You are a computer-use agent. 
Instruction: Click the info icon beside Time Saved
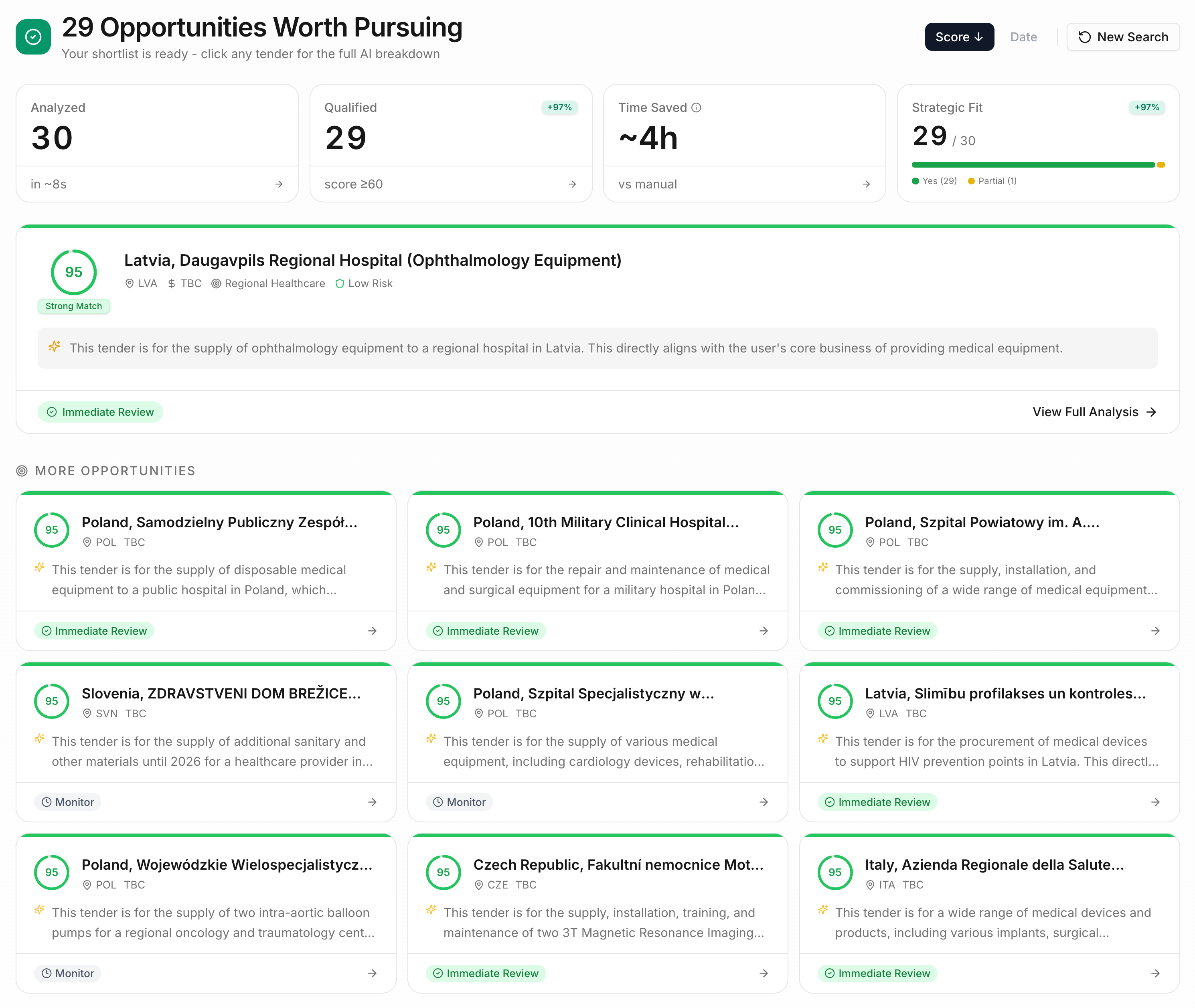click(696, 107)
